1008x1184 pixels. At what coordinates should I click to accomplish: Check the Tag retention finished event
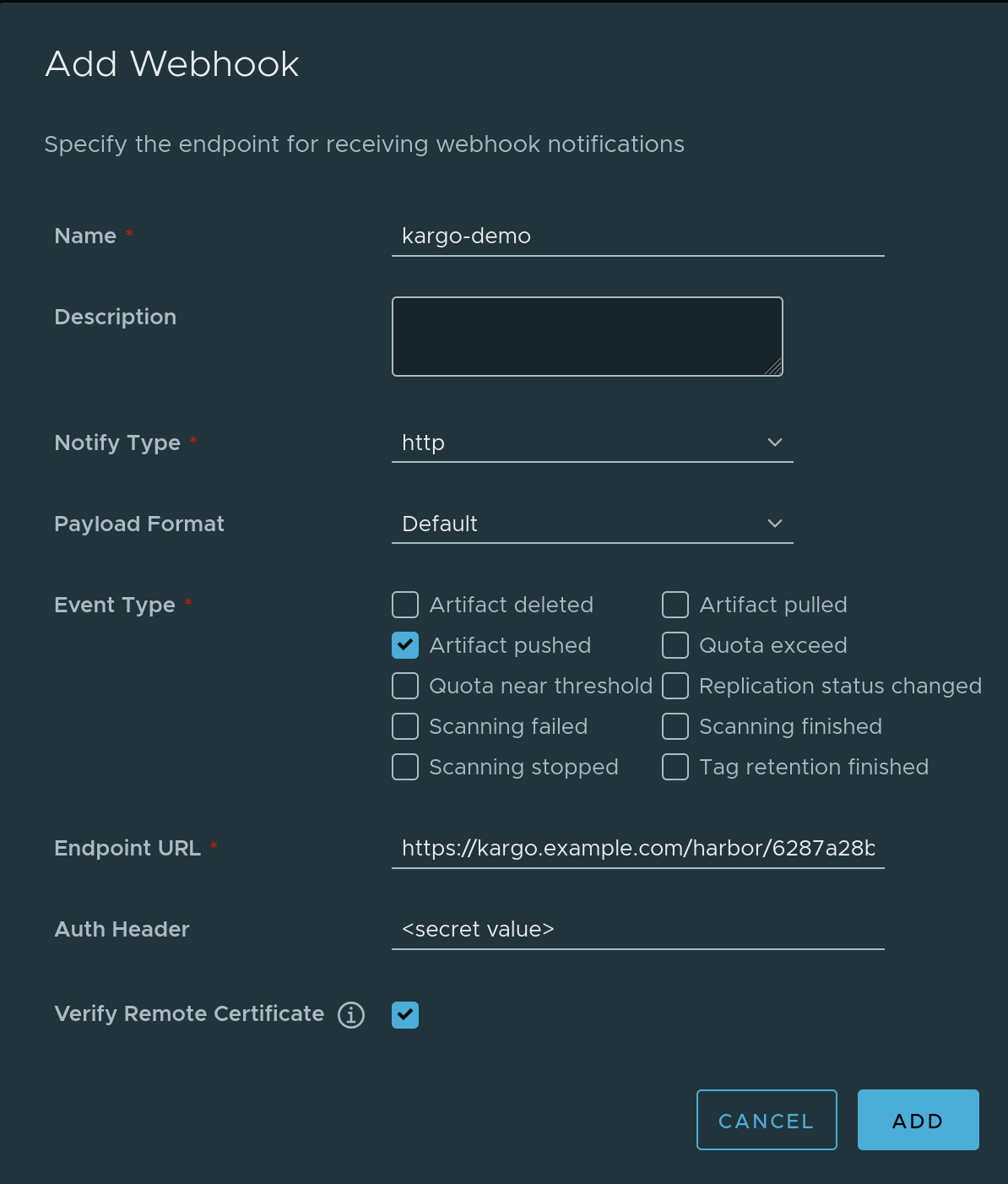click(675, 767)
